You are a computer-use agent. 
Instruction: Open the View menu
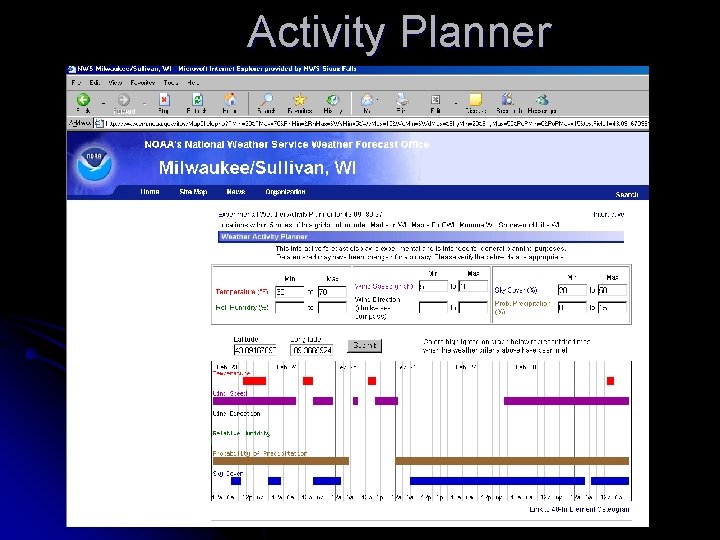click(x=115, y=83)
